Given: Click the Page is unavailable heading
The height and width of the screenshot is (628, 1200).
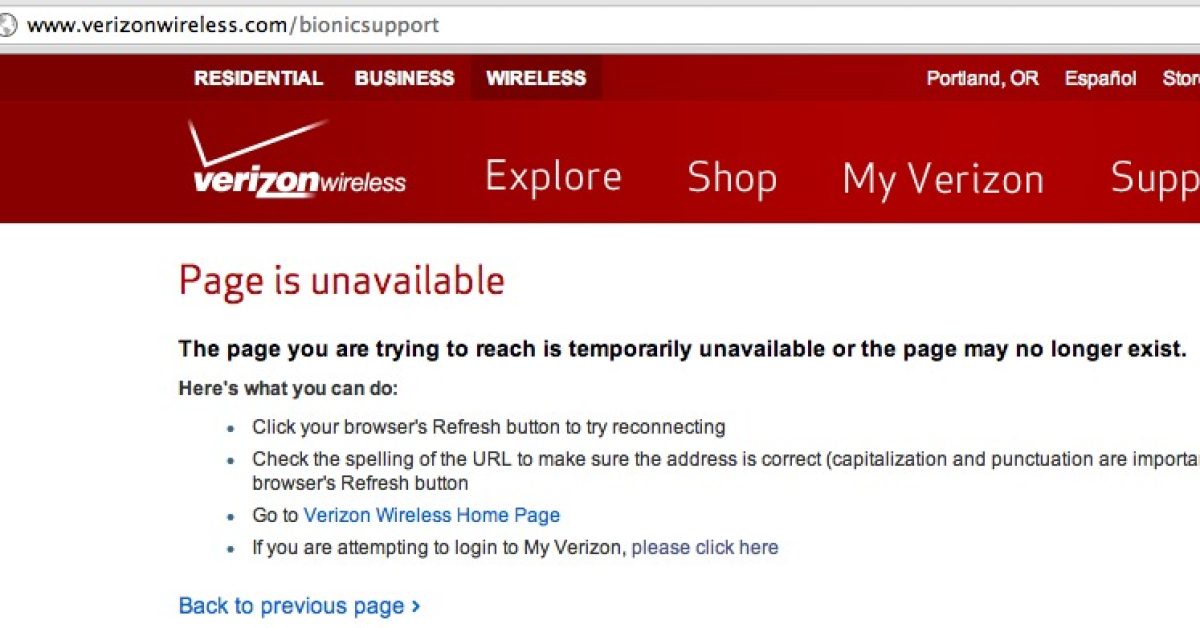Looking at the screenshot, I should (x=341, y=281).
